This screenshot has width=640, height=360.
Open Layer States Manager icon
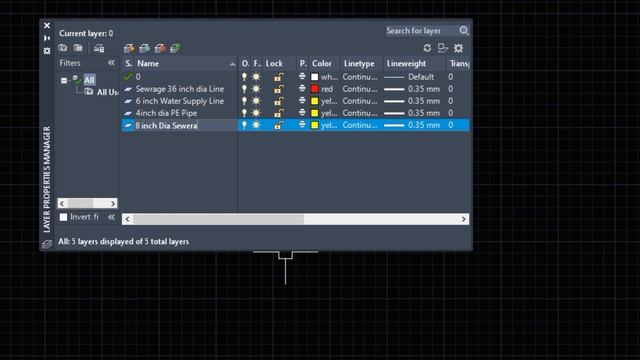(99, 49)
